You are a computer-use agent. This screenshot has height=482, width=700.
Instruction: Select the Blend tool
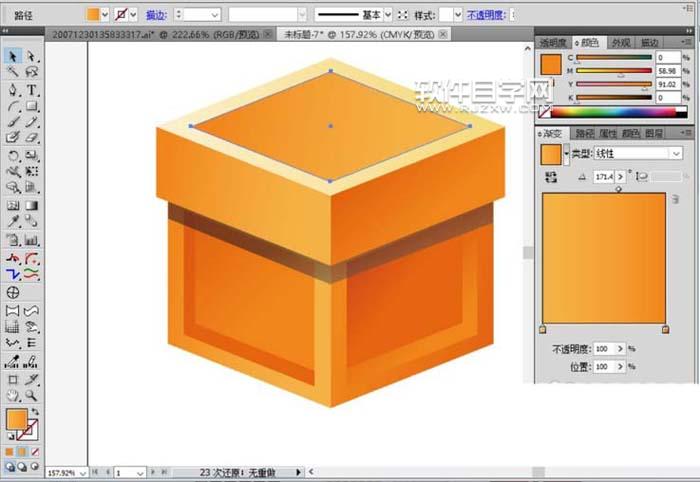(31, 221)
